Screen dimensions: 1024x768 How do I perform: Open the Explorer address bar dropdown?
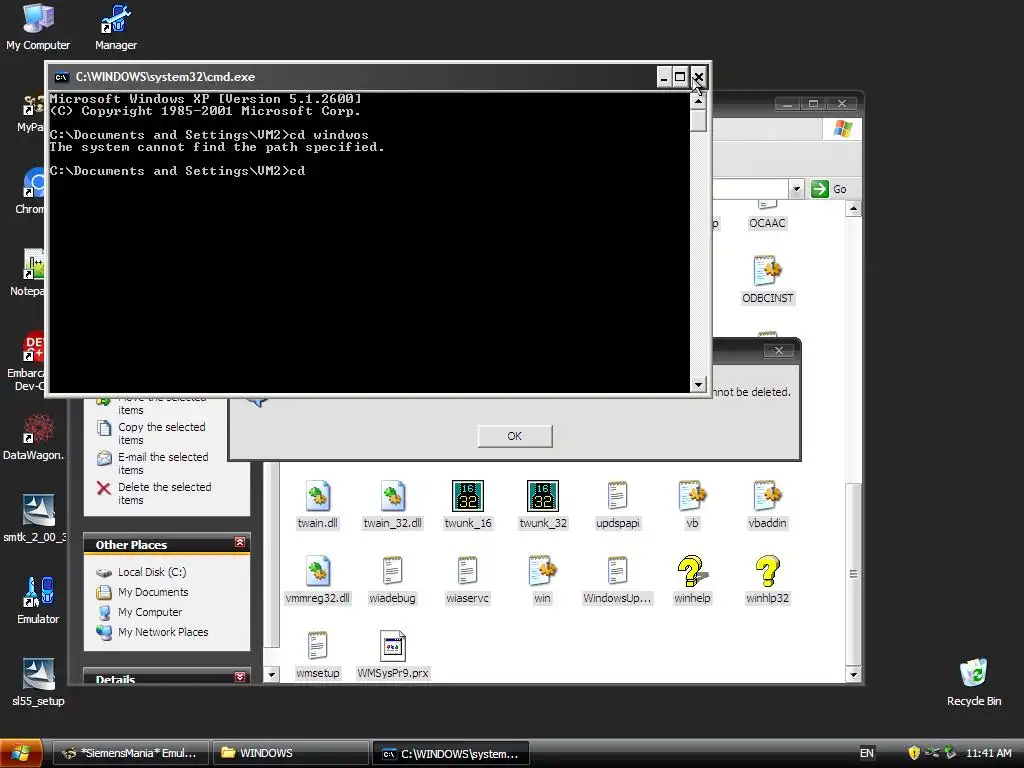[796, 189]
